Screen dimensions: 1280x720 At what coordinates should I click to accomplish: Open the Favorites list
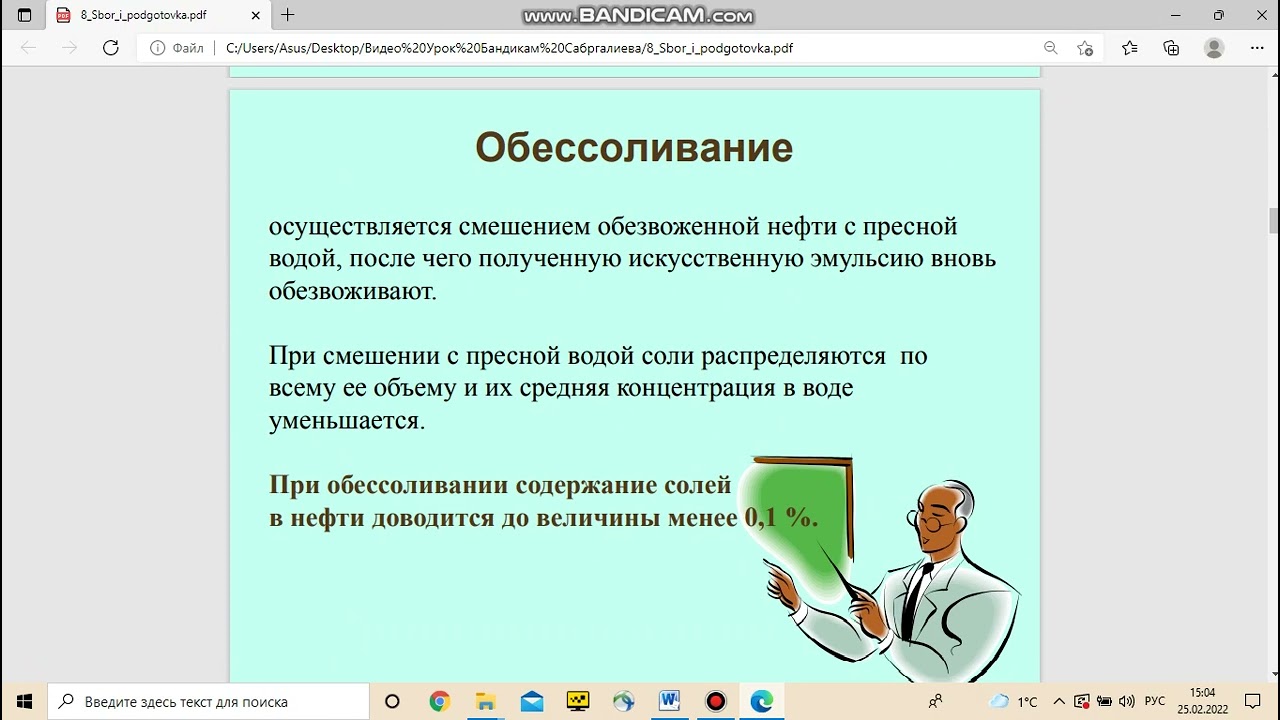(x=1129, y=48)
